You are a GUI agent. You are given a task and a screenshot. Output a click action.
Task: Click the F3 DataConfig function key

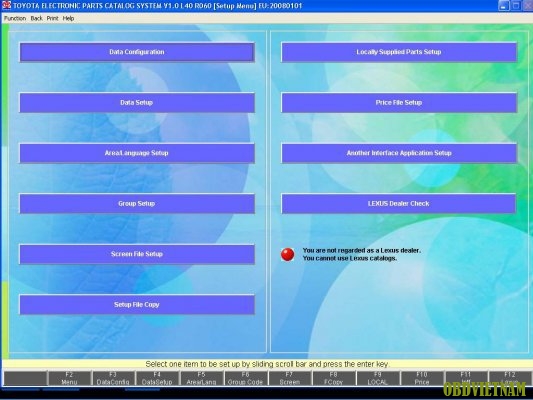pyautogui.click(x=113, y=378)
